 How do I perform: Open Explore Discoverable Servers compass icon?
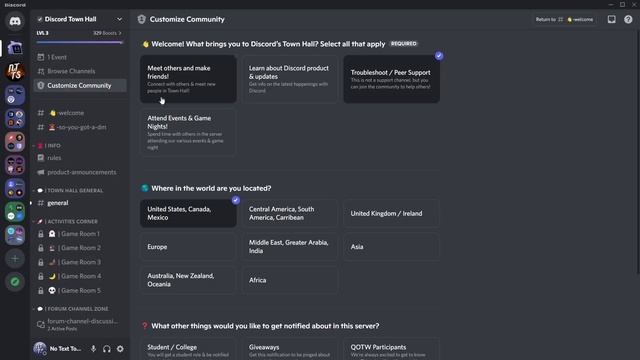pyautogui.click(x=15, y=282)
